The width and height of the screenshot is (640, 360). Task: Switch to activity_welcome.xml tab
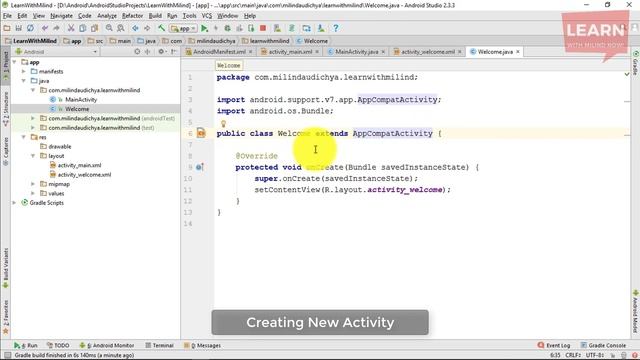(x=427, y=52)
